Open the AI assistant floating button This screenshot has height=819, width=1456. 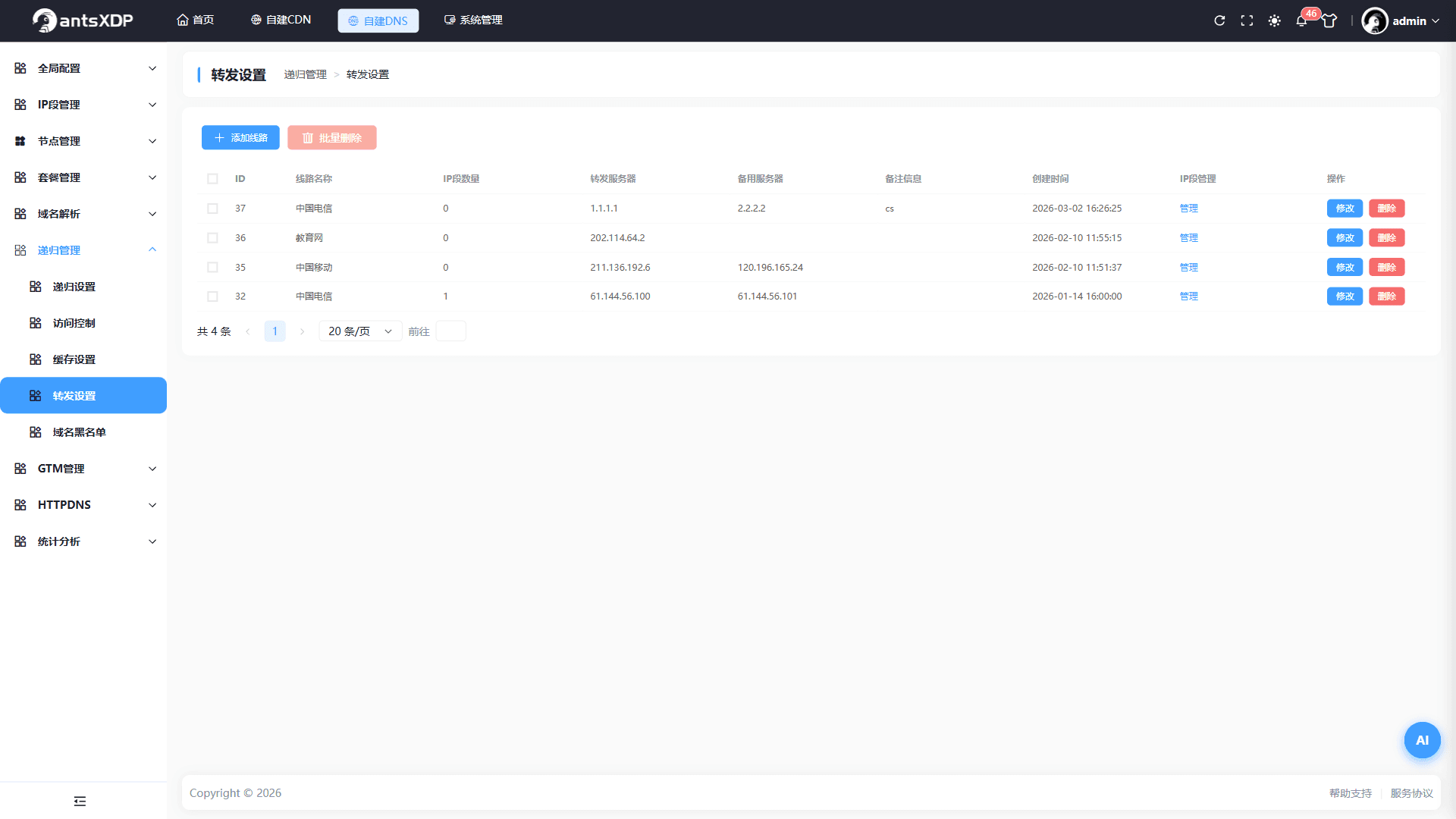1422,740
